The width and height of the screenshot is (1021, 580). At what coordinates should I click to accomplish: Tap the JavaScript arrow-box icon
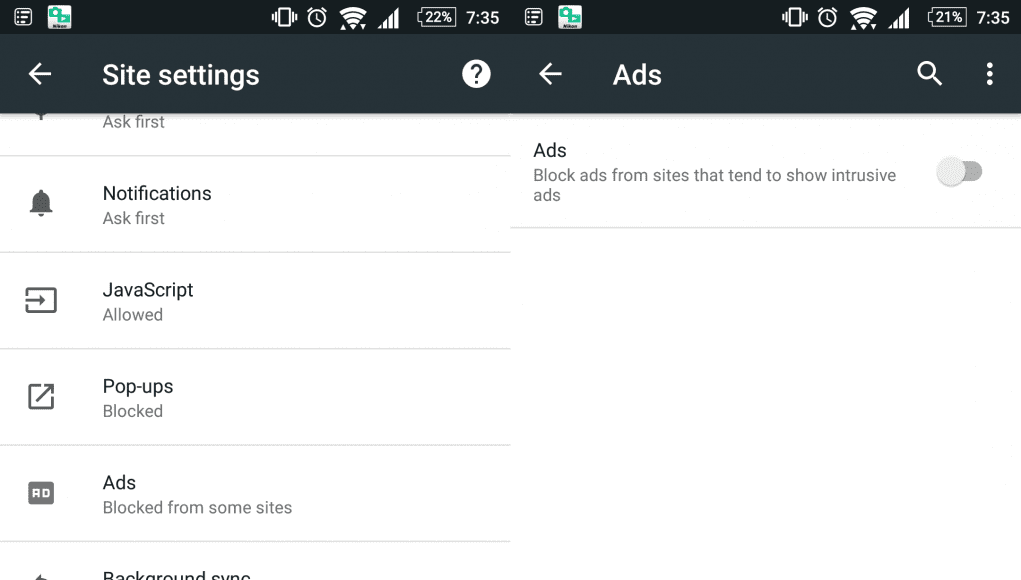[41, 300]
